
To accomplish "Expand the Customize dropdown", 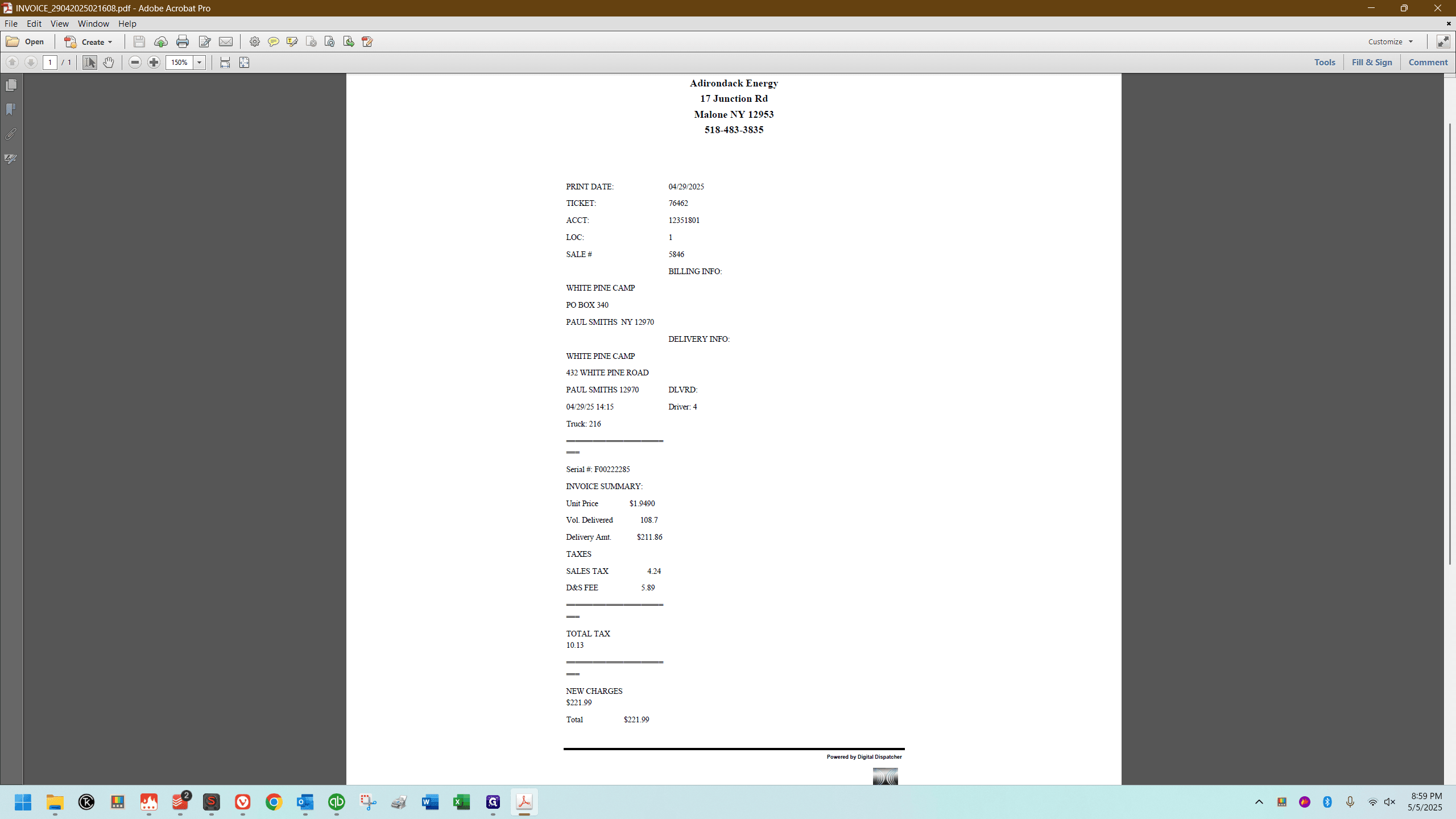I will [x=1390, y=42].
